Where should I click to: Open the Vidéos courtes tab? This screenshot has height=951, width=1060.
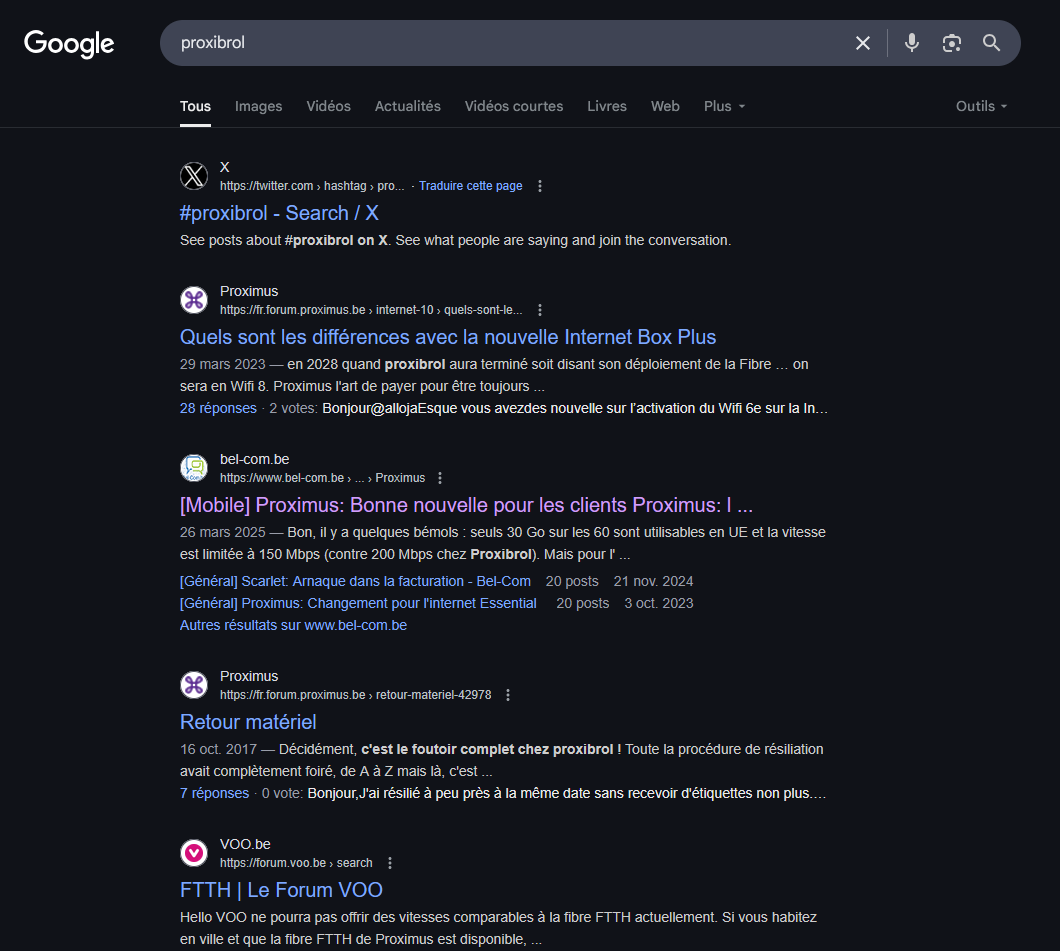514,106
